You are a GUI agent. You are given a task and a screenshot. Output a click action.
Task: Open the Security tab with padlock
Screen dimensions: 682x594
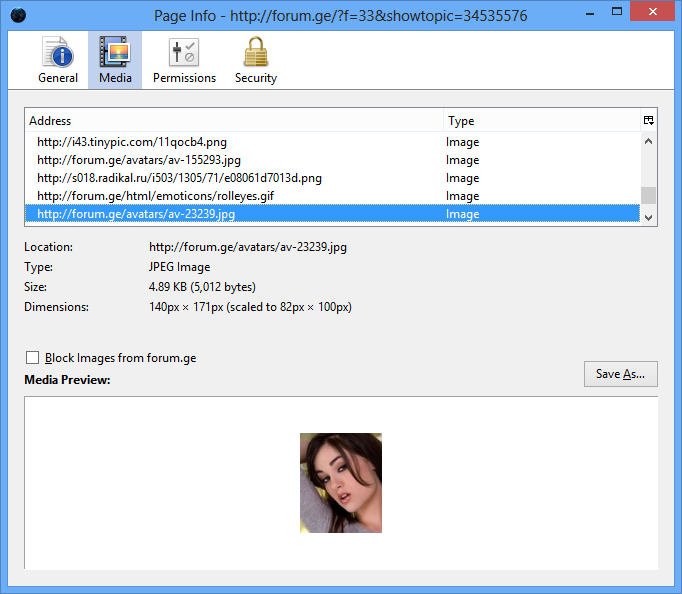click(256, 60)
